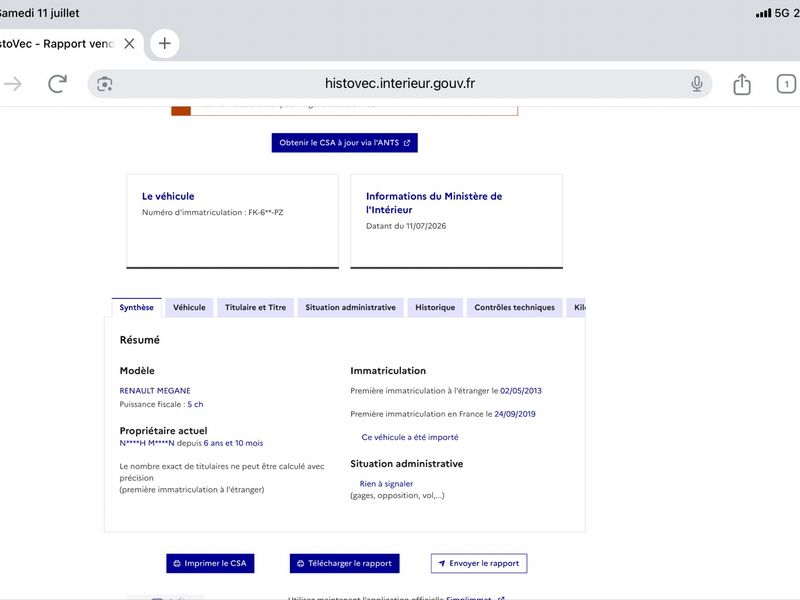Click 'Ce véhicule a été importé' text
Screen dimensions: 800x600
pos(410,437)
